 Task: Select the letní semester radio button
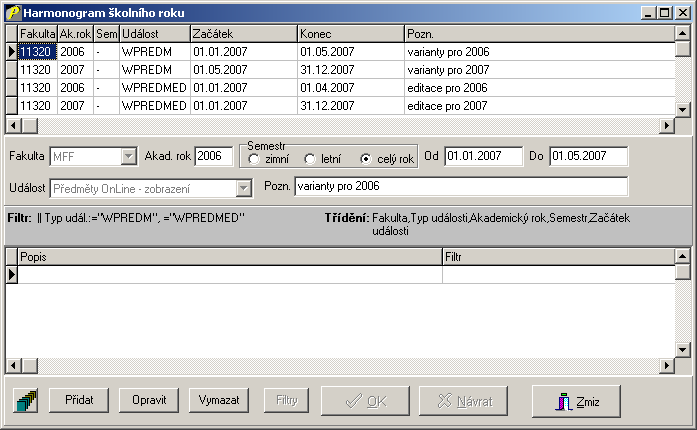click(310, 159)
